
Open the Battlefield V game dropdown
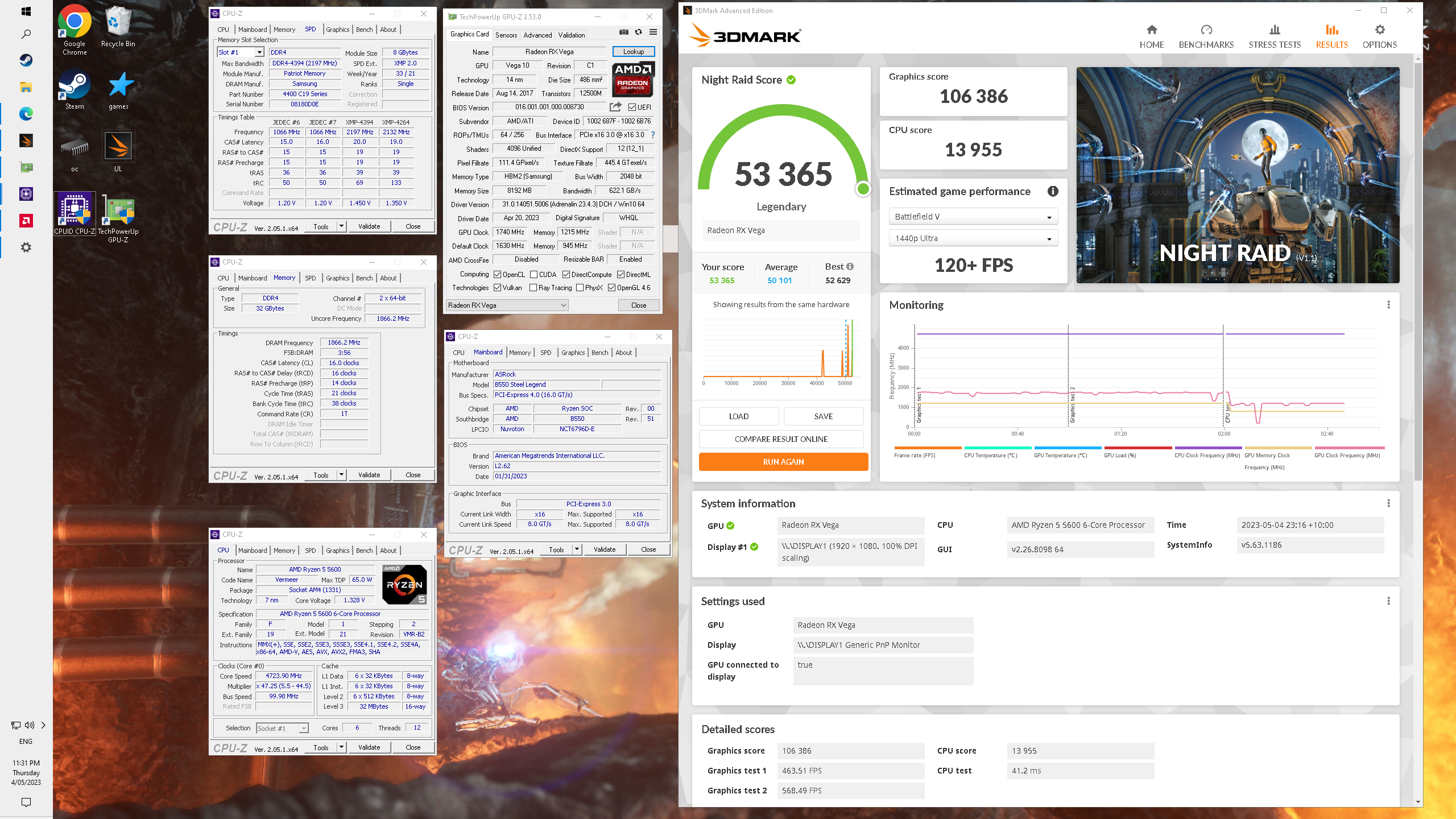tap(973, 217)
